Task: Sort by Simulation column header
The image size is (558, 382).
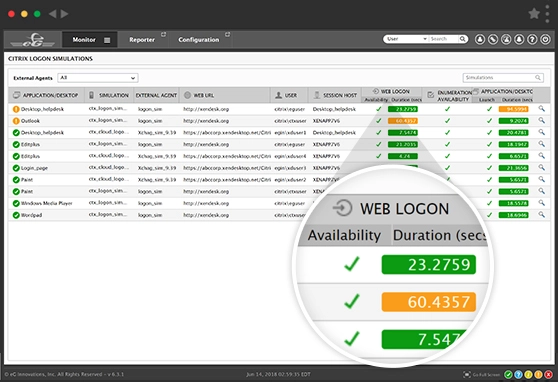Action: (x=109, y=95)
